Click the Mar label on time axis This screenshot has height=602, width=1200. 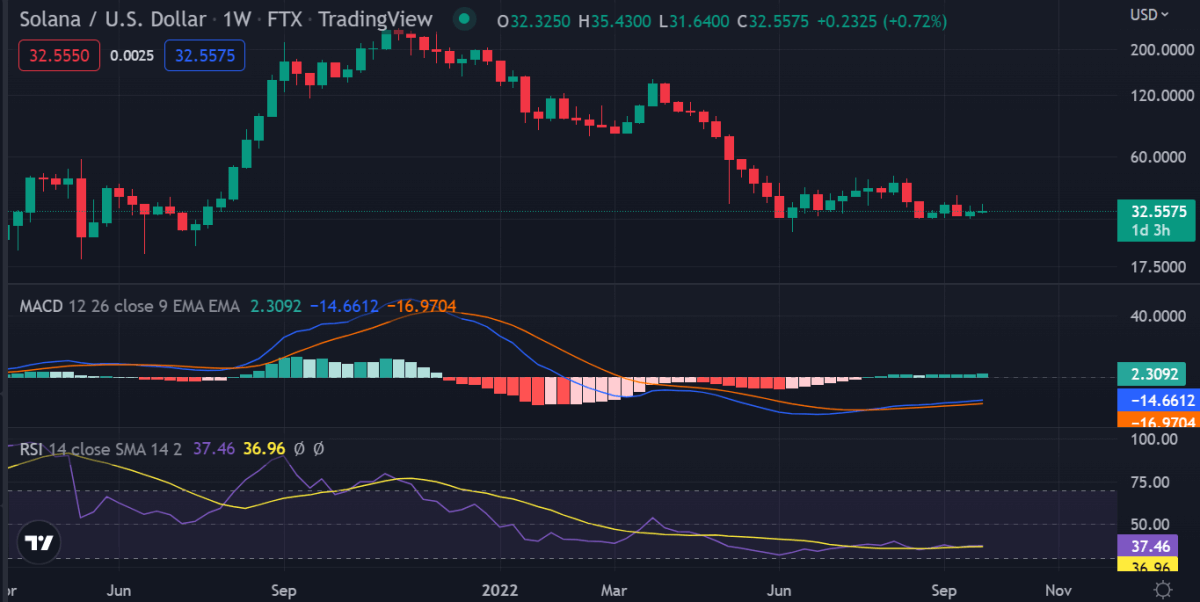[612, 589]
